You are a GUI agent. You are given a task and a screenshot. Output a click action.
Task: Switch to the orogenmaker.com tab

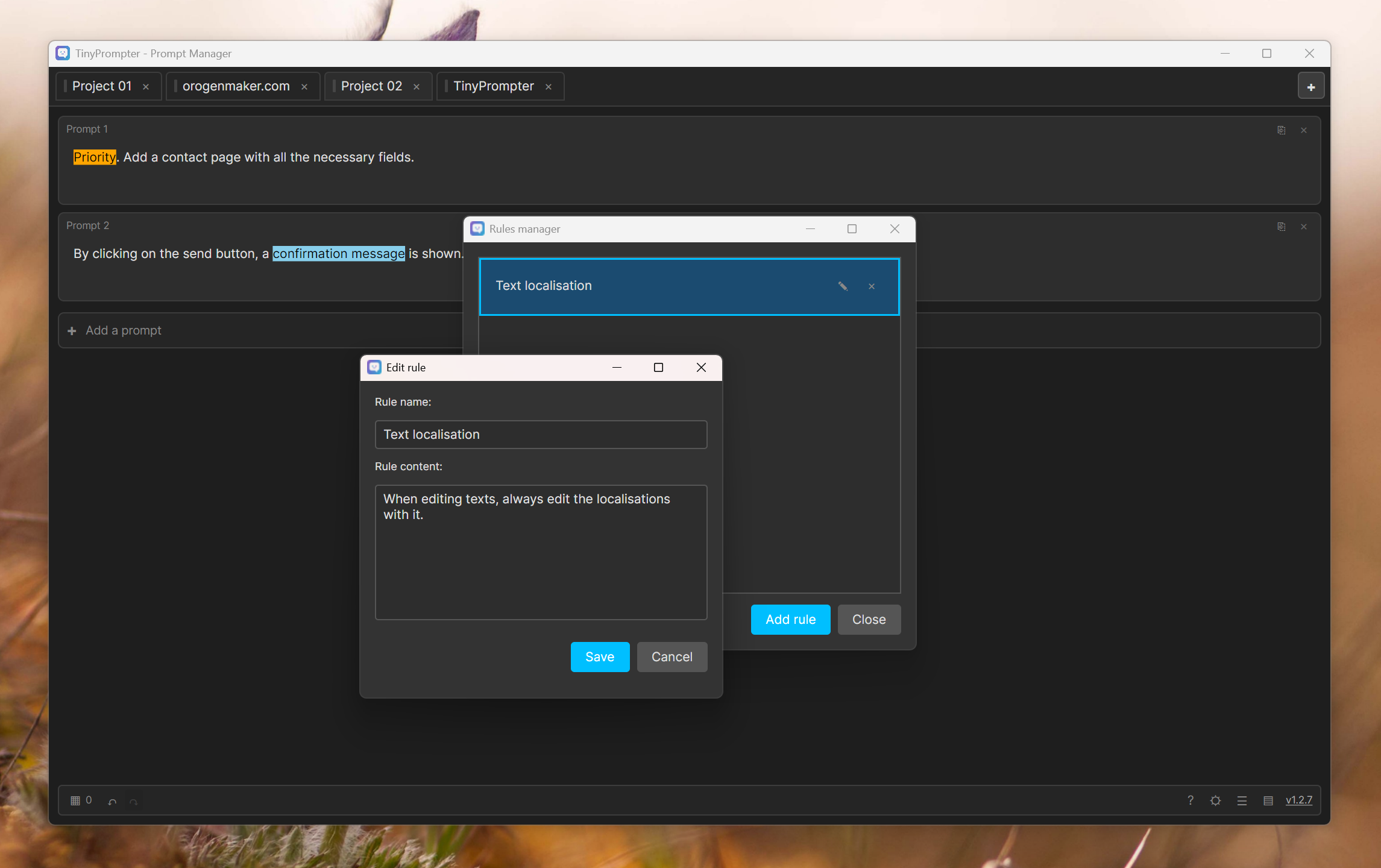click(236, 86)
